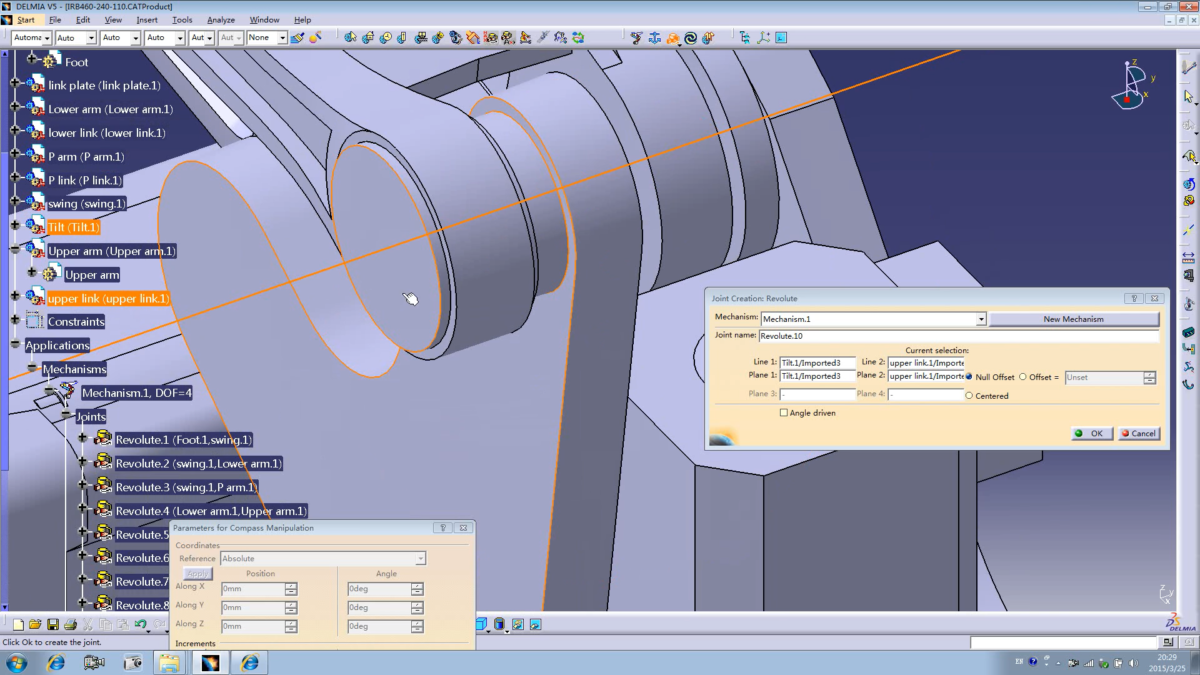Viewport: 1200px width, 675px height.
Task: Expand the link plate (link plate.1) node
Action: [15, 85]
